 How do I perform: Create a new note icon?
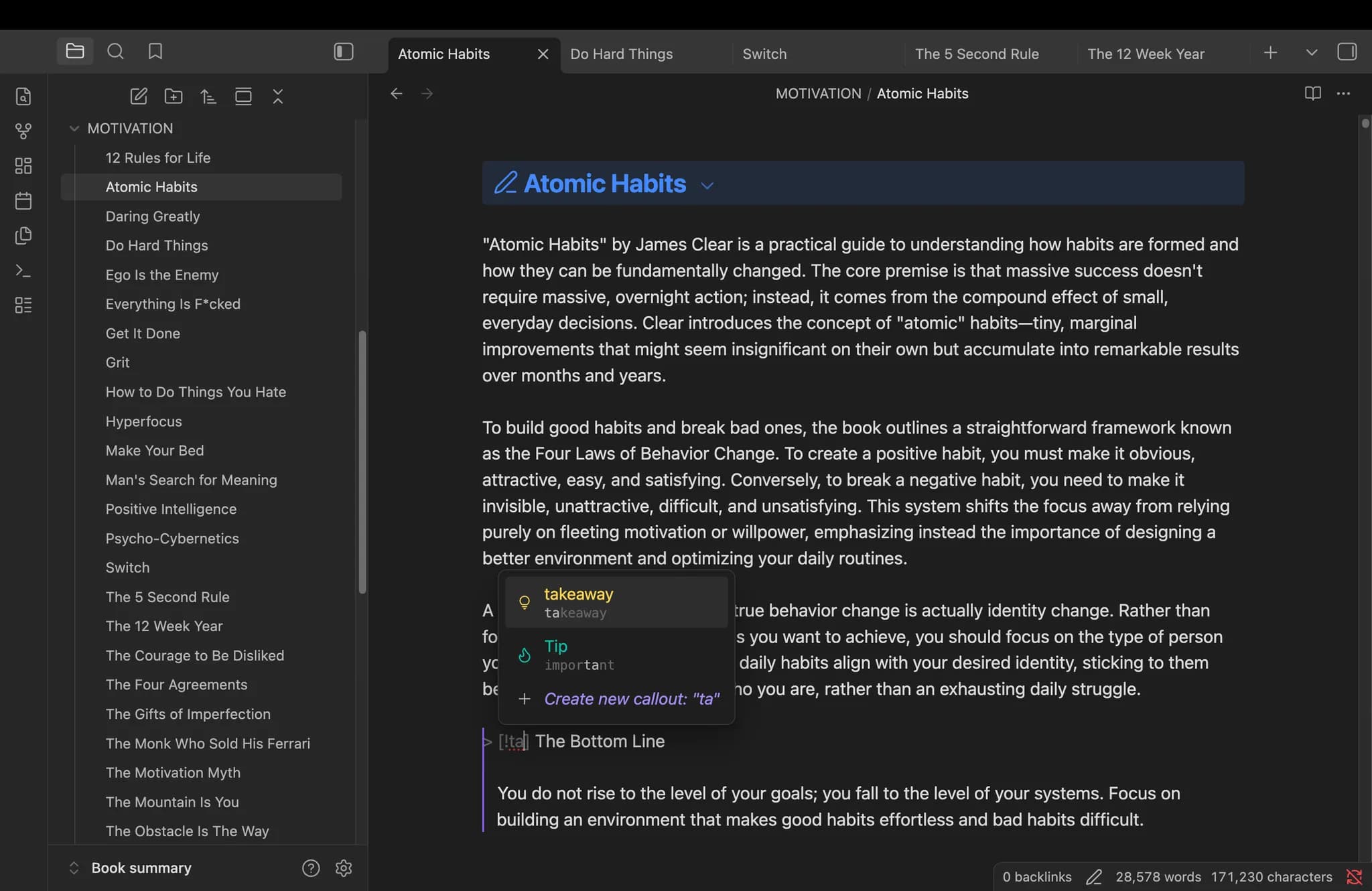[x=139, y=96]
